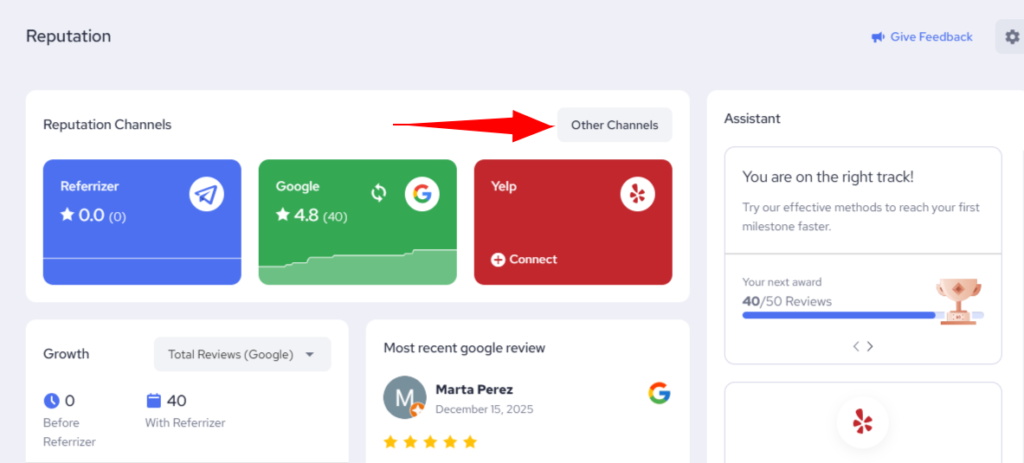Viewport: 1024px width, 463px height.
Task: Click Marta Perez's avatar
Action: (403, 397)
